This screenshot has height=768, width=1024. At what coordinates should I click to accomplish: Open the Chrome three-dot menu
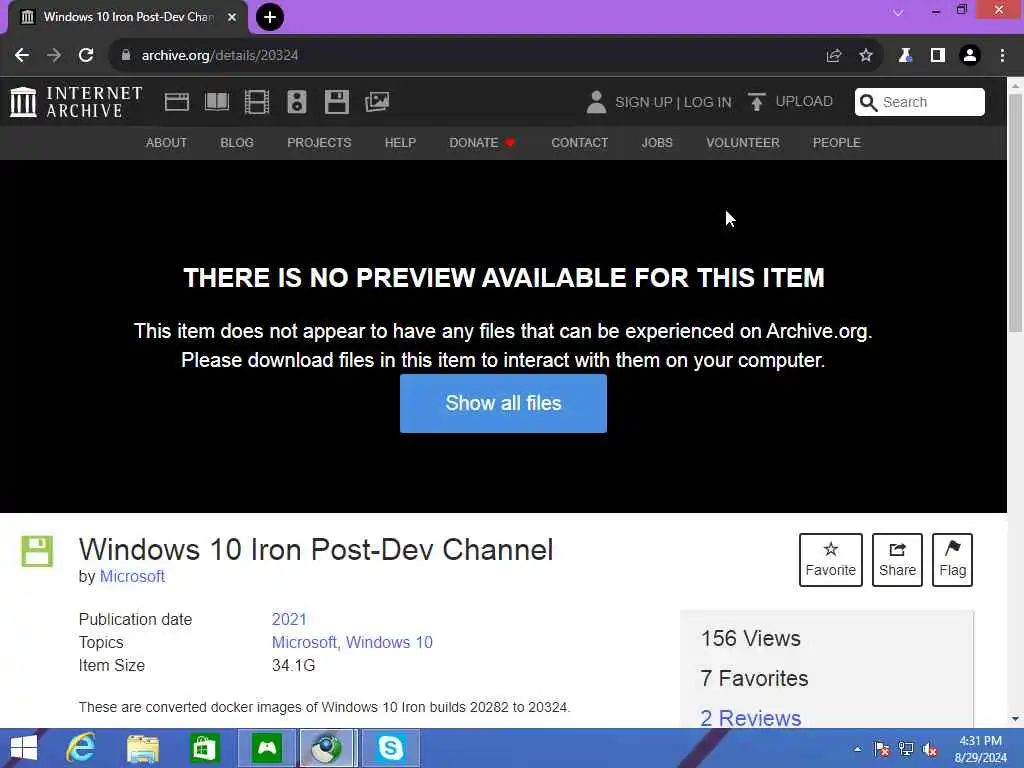[x=1002, y=56]
